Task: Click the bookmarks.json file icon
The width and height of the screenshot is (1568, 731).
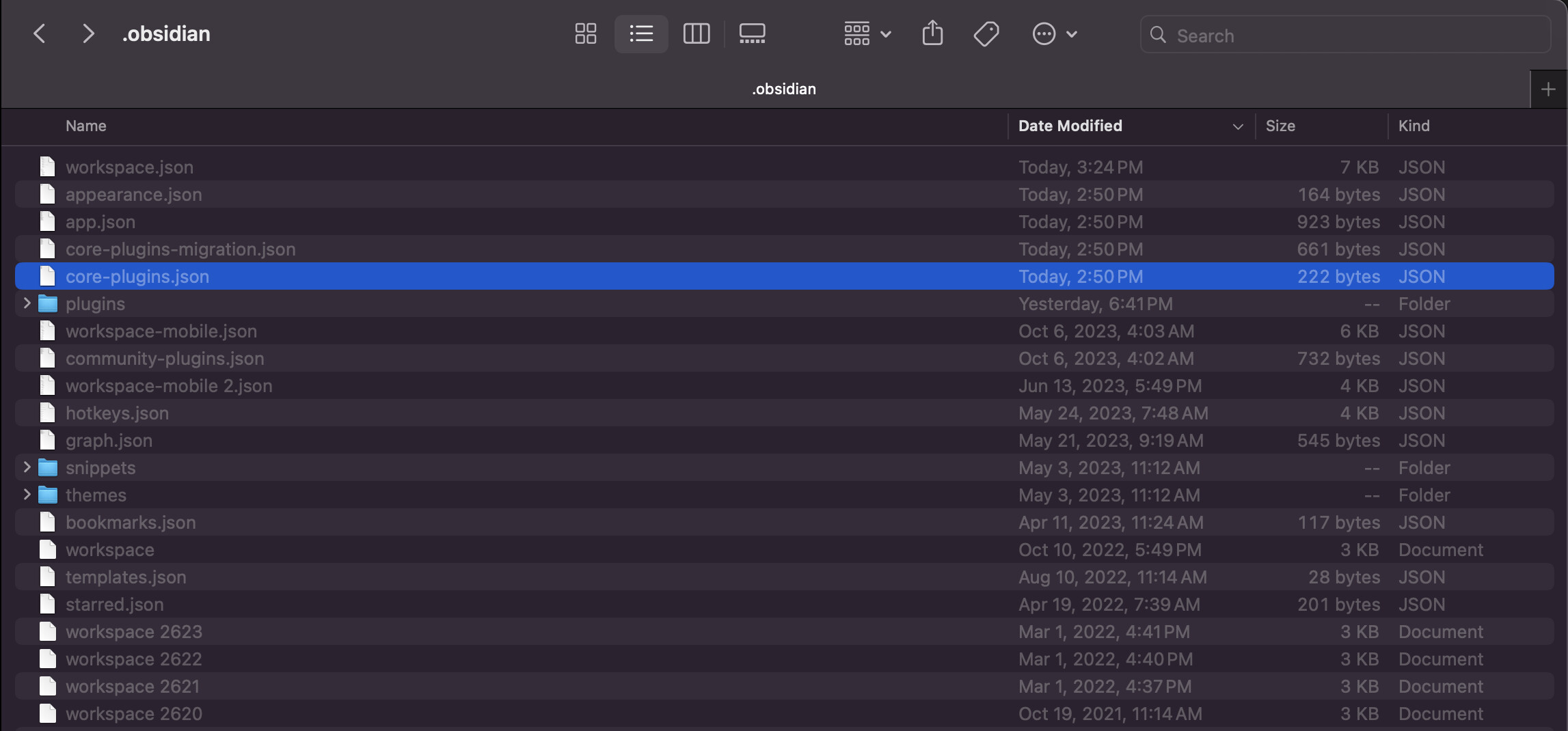Action: [x=47, y=522]
